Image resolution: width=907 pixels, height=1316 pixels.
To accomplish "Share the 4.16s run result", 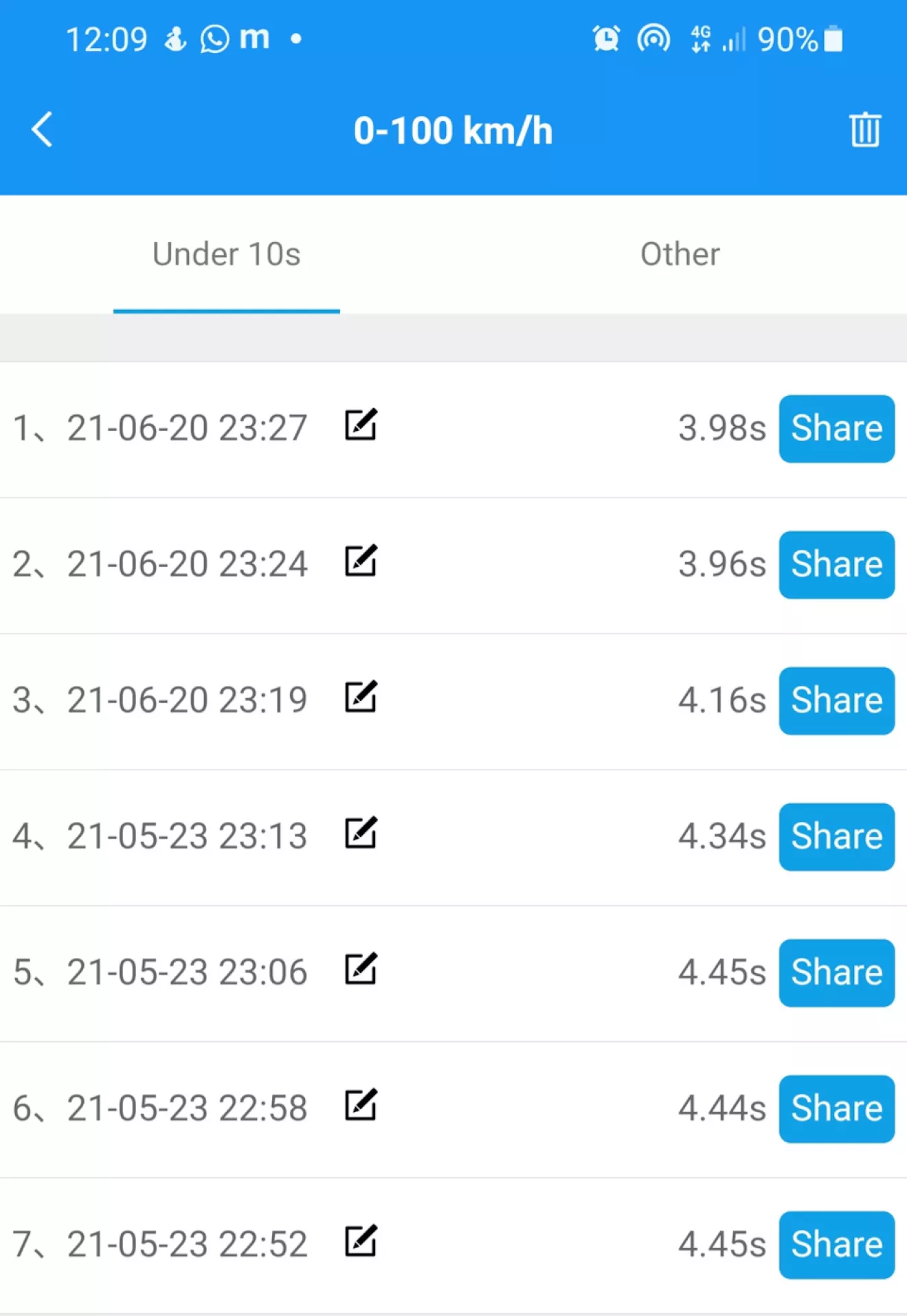I will [x=837, y=701].
